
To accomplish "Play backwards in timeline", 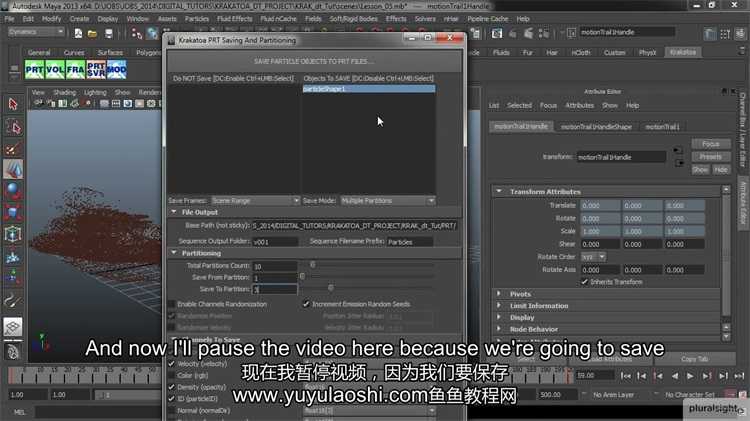I will (675, 376).
